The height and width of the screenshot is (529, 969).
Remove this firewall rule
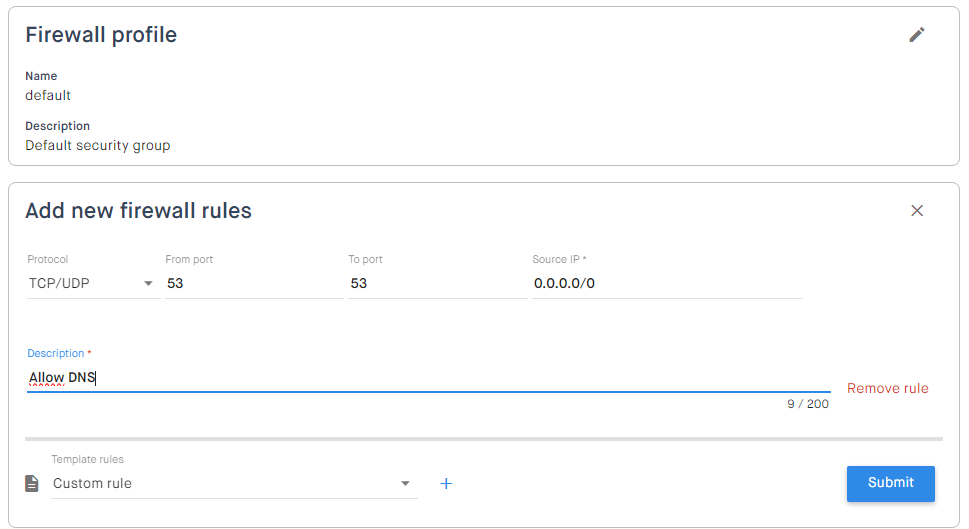(887, 389)
